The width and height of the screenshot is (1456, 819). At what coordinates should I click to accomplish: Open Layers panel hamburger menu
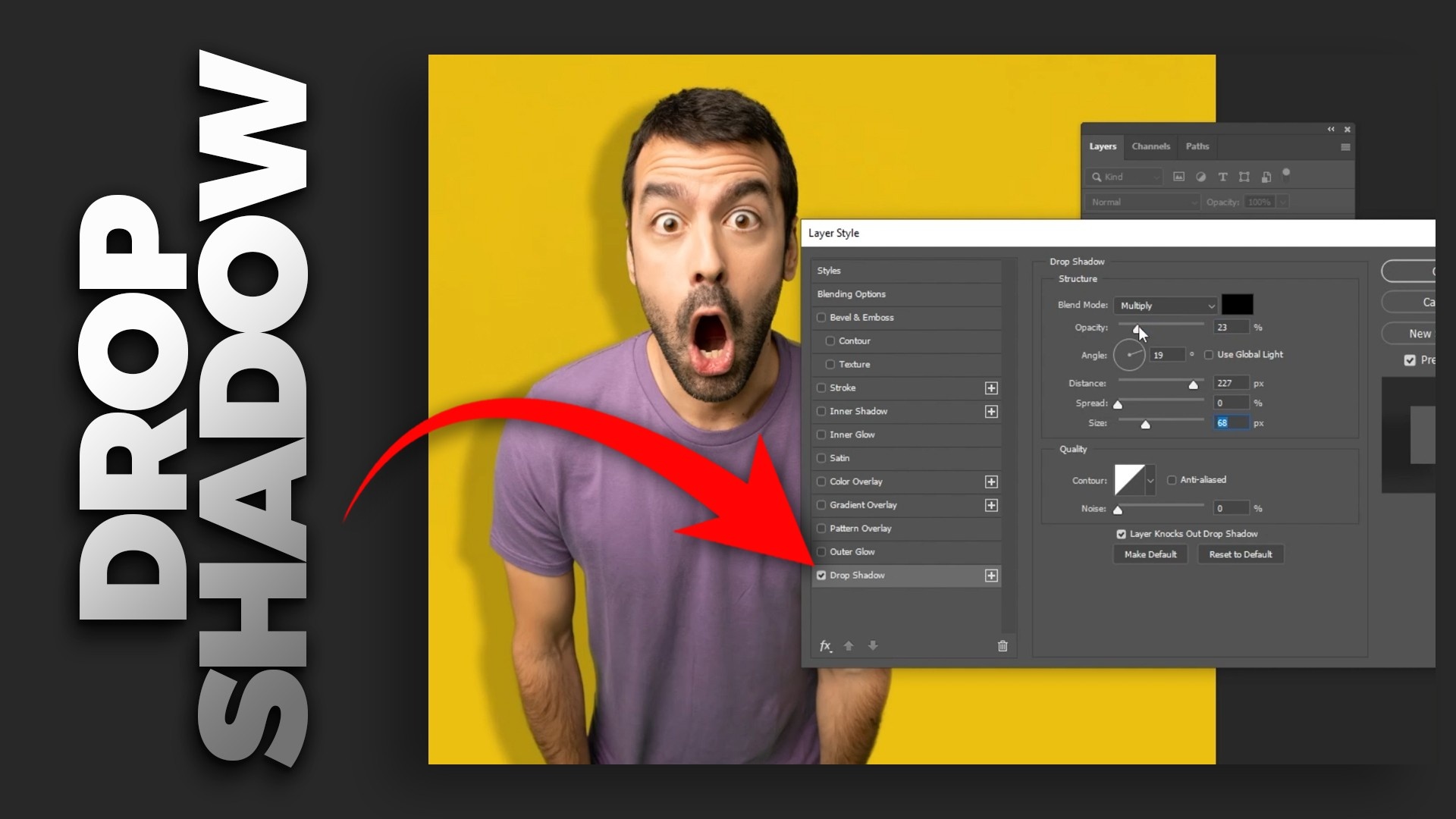[x=1345, y=147]
